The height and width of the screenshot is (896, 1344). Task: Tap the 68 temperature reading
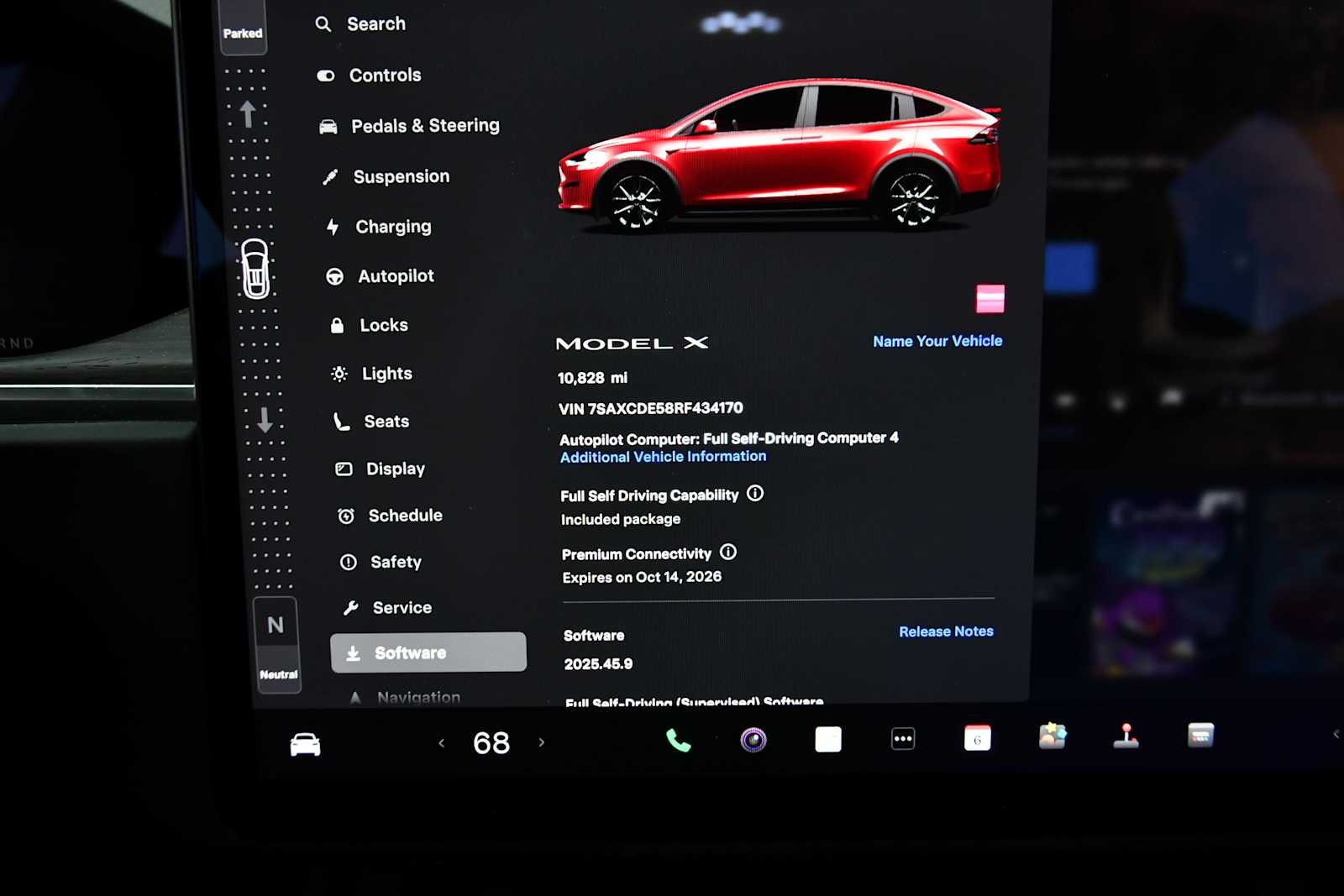pyautogui.click(x=491, y=743)
